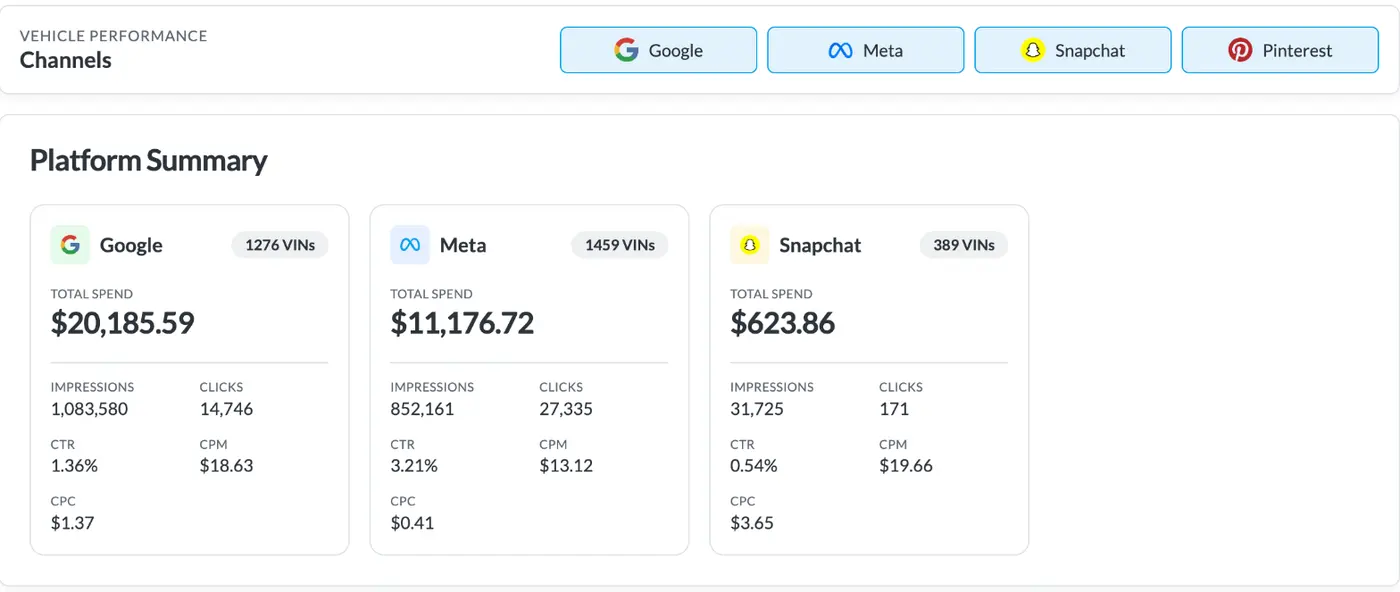Viewport: 1400px width, 592px height.
Task: Toggle the Meta channel button
Action: point(865,50)
